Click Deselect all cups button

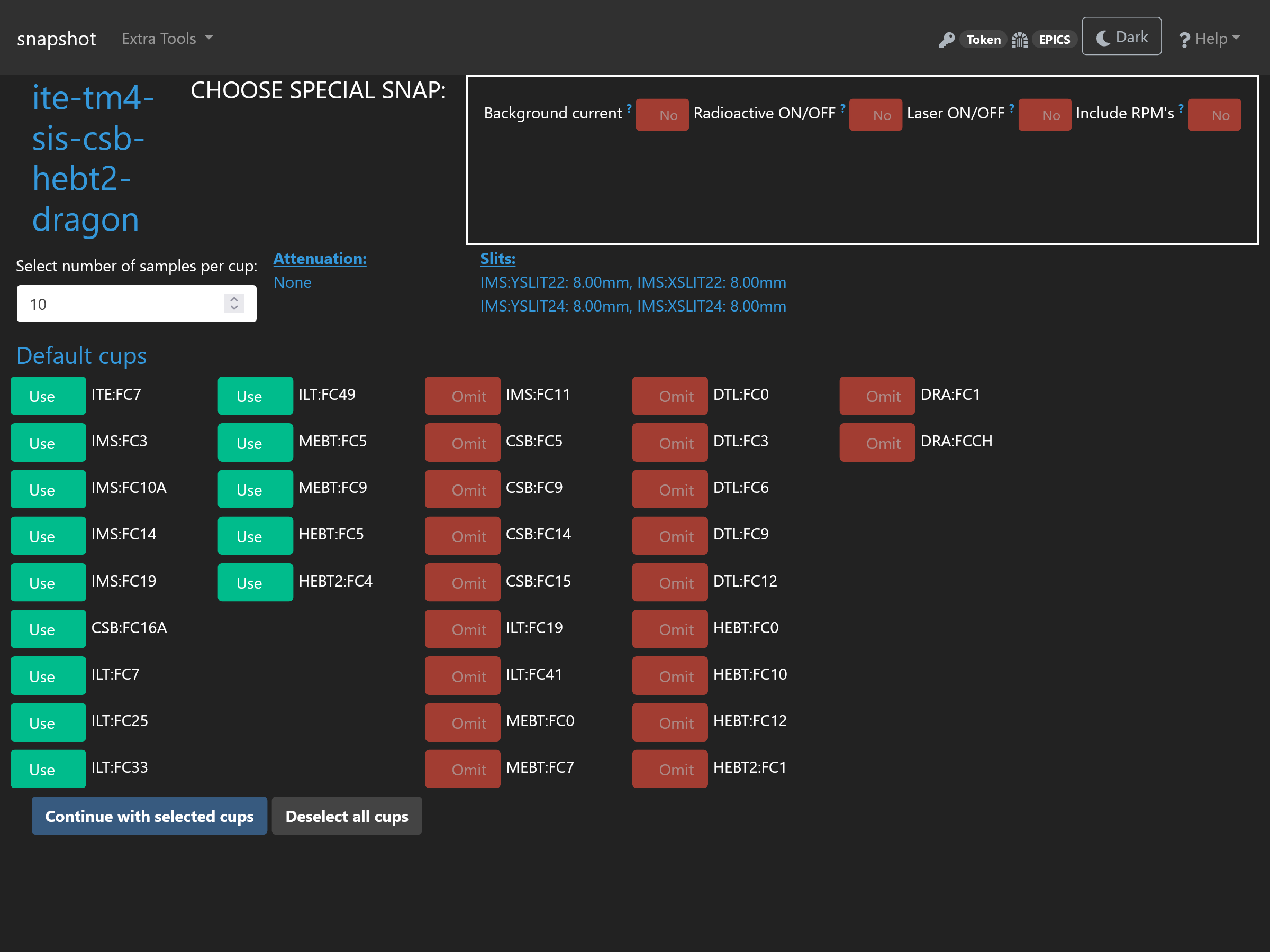click(346, 815)
